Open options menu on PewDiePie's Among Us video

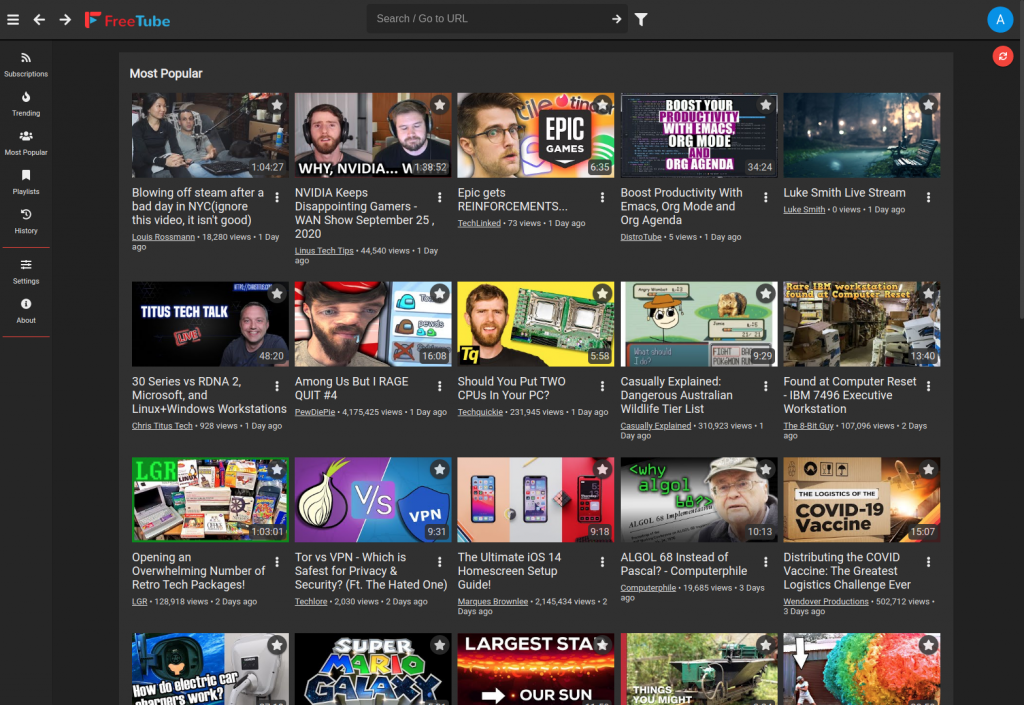pyautogui.click(x=438, y=386)
